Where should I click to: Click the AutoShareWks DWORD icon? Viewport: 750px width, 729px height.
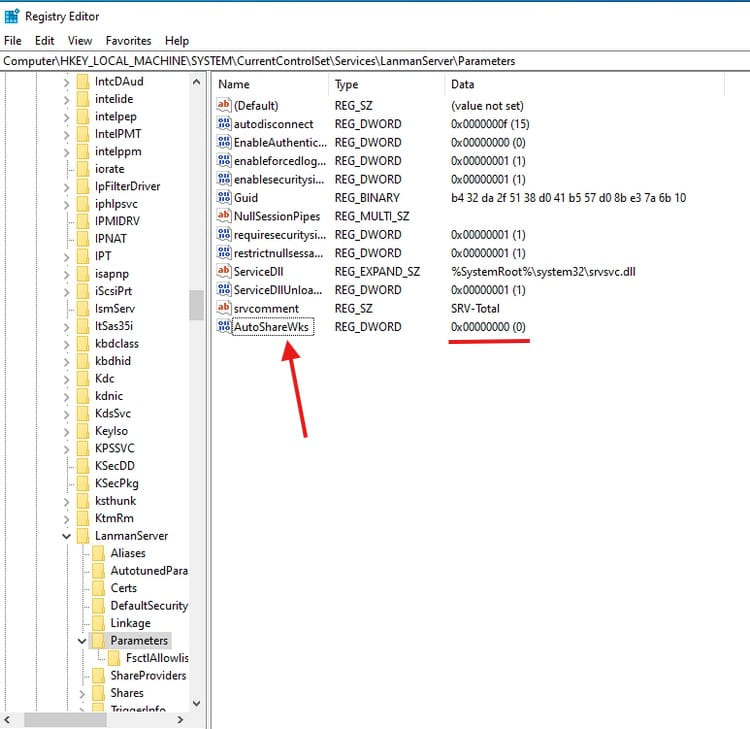(x=224, y=326)
